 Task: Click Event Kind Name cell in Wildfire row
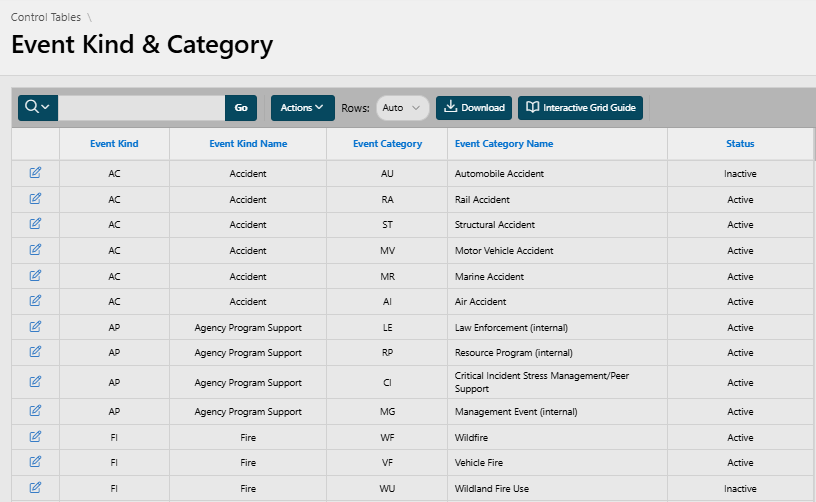tap(248, 437)
